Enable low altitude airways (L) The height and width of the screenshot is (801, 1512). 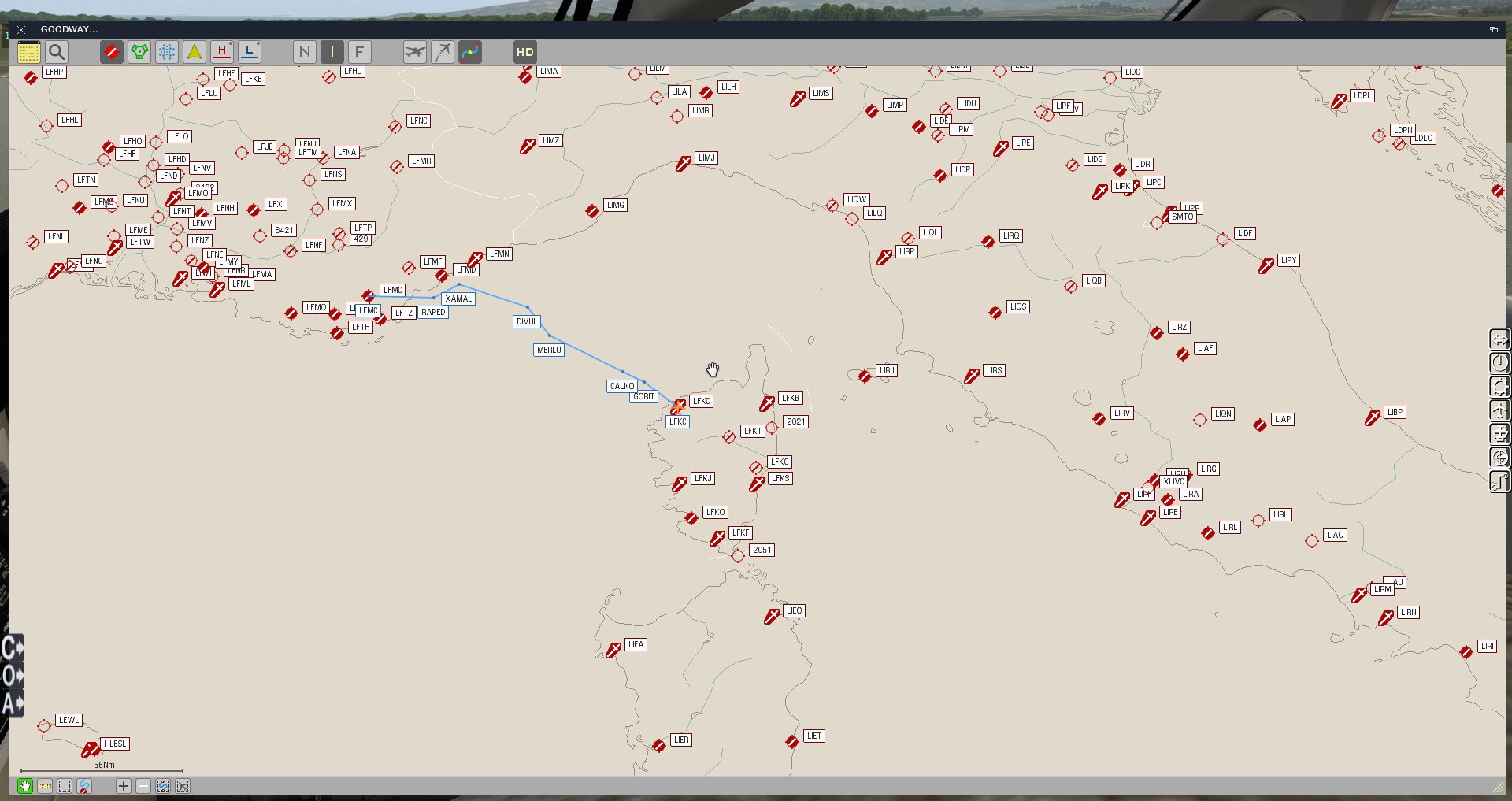pos(250,53)
